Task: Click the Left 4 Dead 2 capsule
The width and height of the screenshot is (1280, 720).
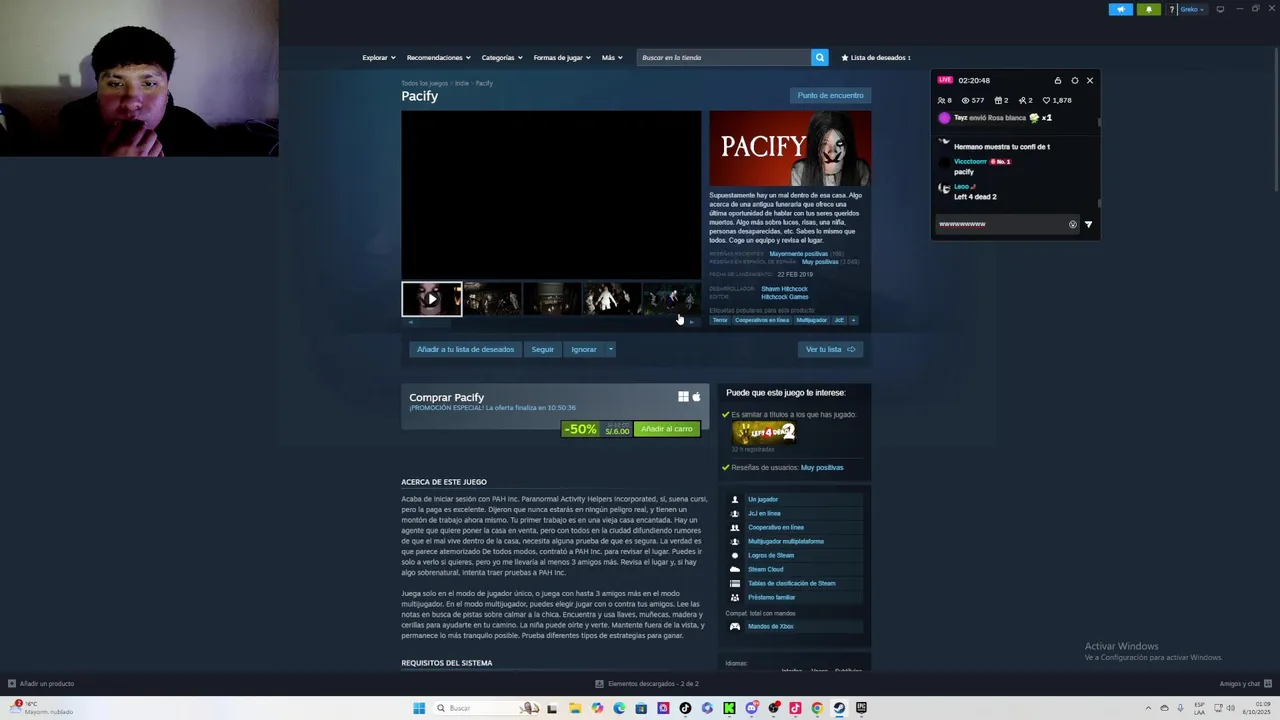Action: click(763, 432)
